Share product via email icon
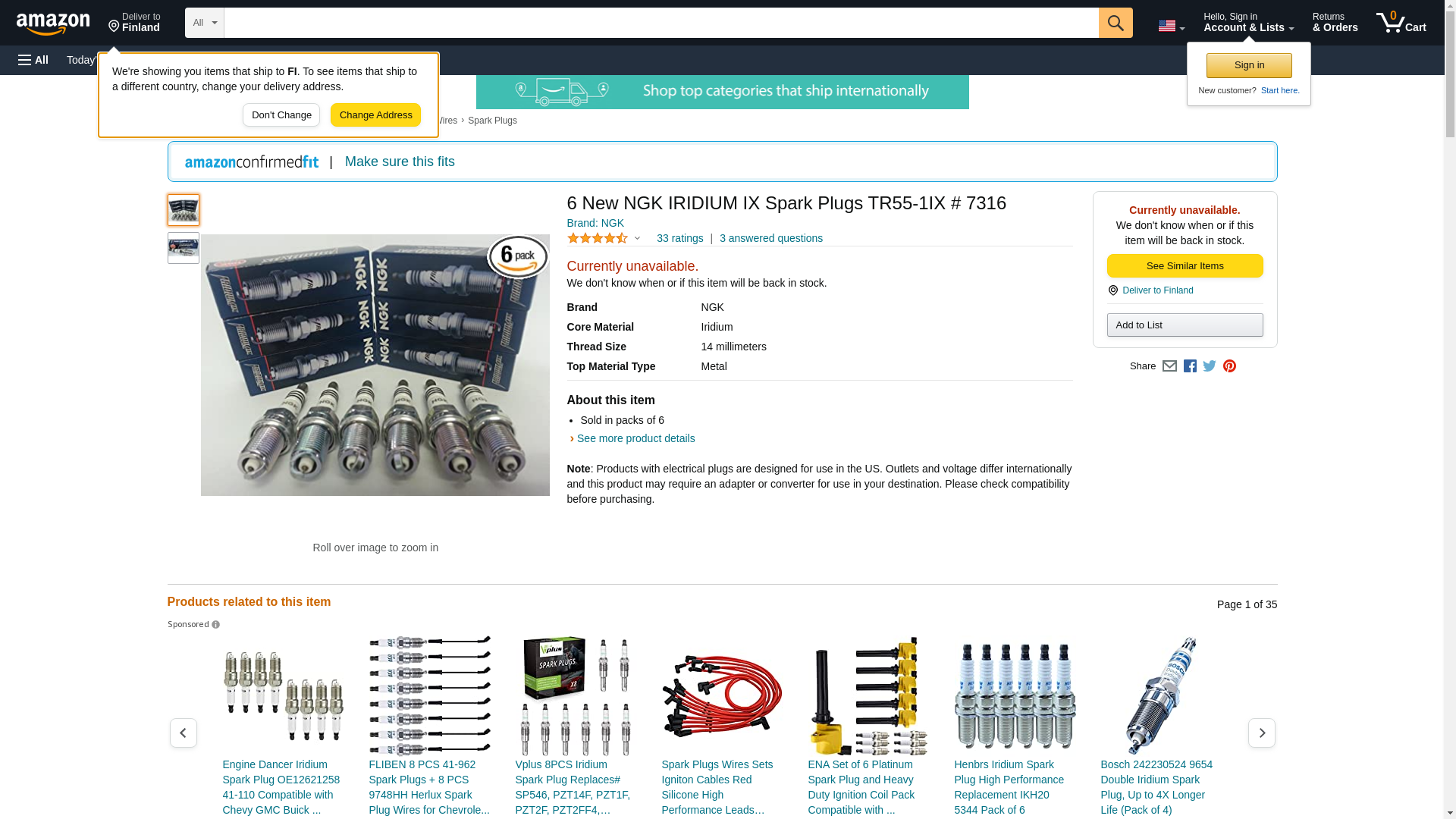This screenshot has height=819, width=1456. point(1169,366)
